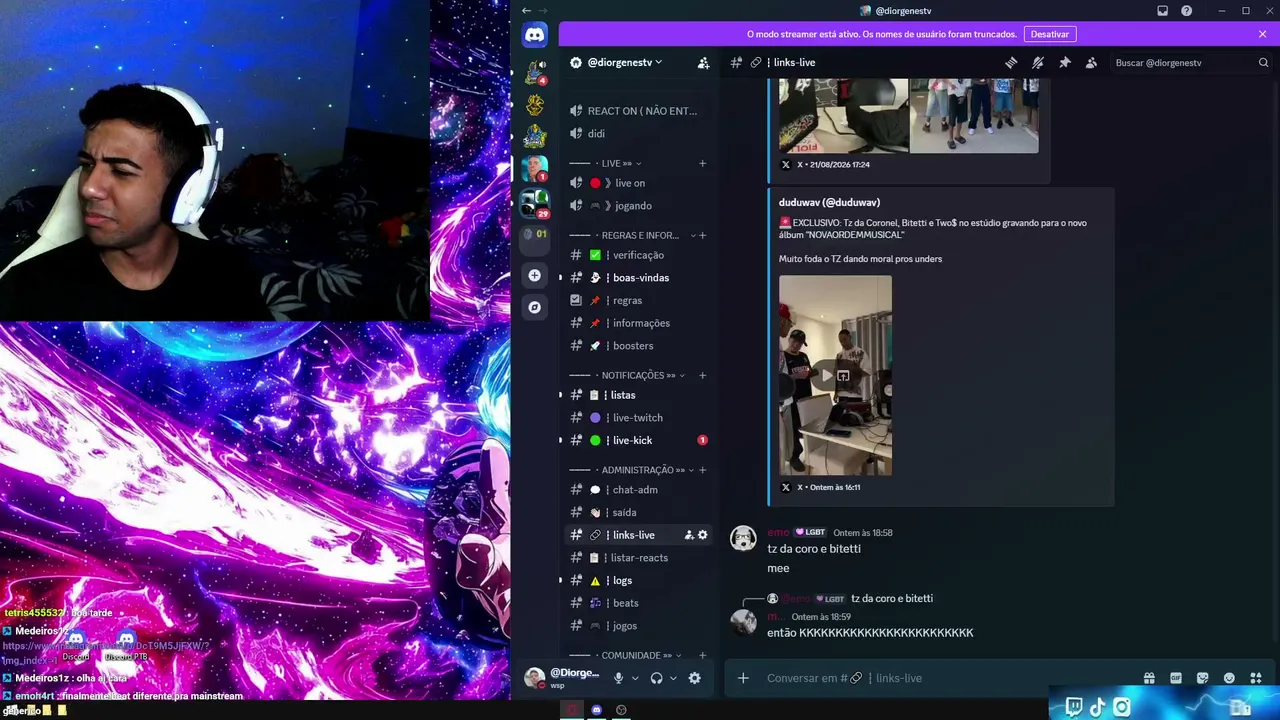
Task: Join REACT ON voice channel
Action: click(638, 111)
